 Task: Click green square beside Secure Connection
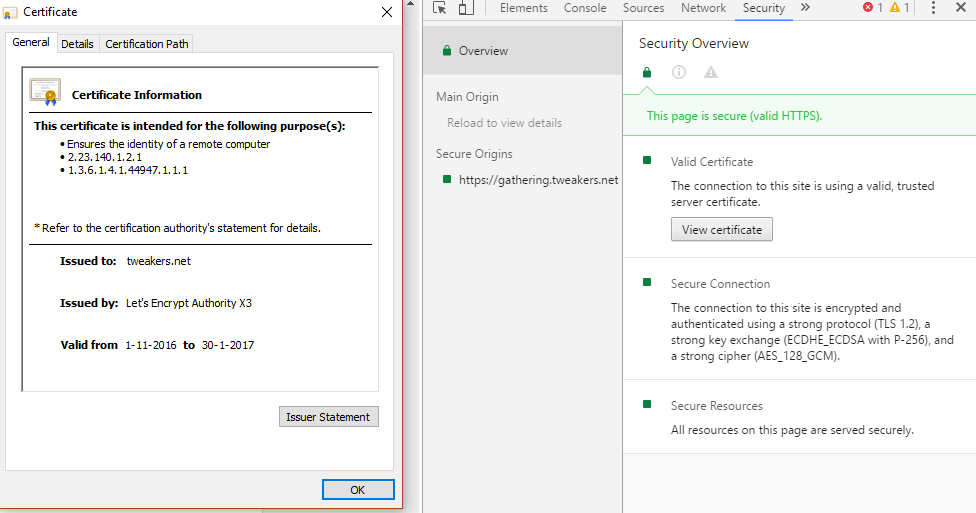tap(647, 283)
